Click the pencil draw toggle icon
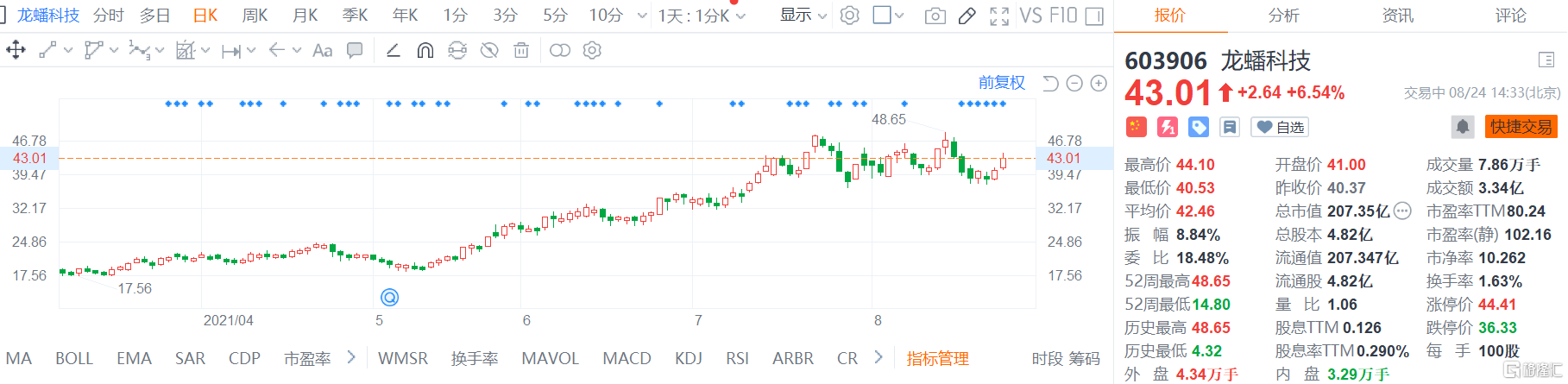This screenshot has width=1568, height=384. coord(967,16)
